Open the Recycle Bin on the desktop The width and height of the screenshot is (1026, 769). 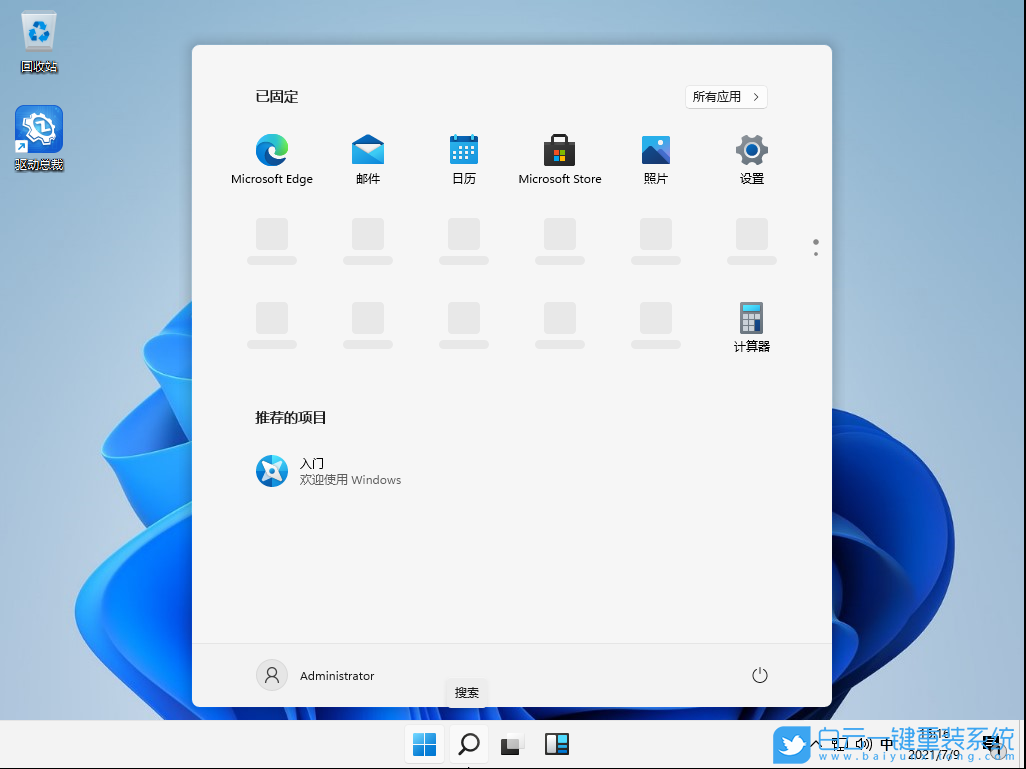coord(38,30)
